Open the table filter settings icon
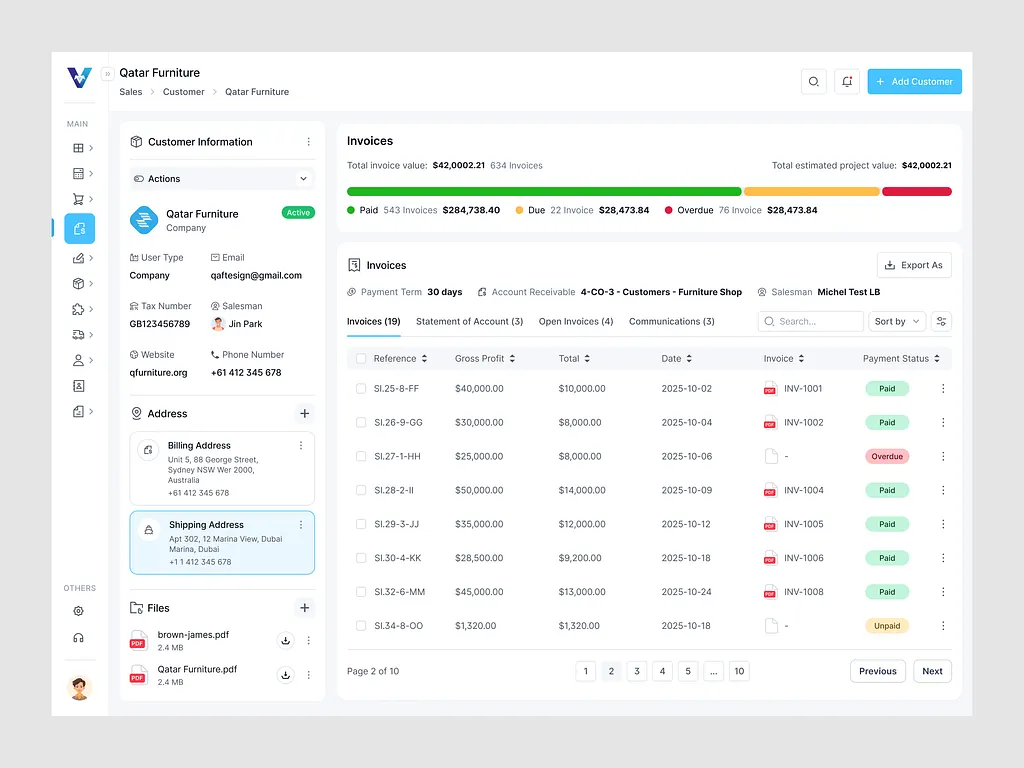This screenshot has height=768, width=1024. click(941, 321)
